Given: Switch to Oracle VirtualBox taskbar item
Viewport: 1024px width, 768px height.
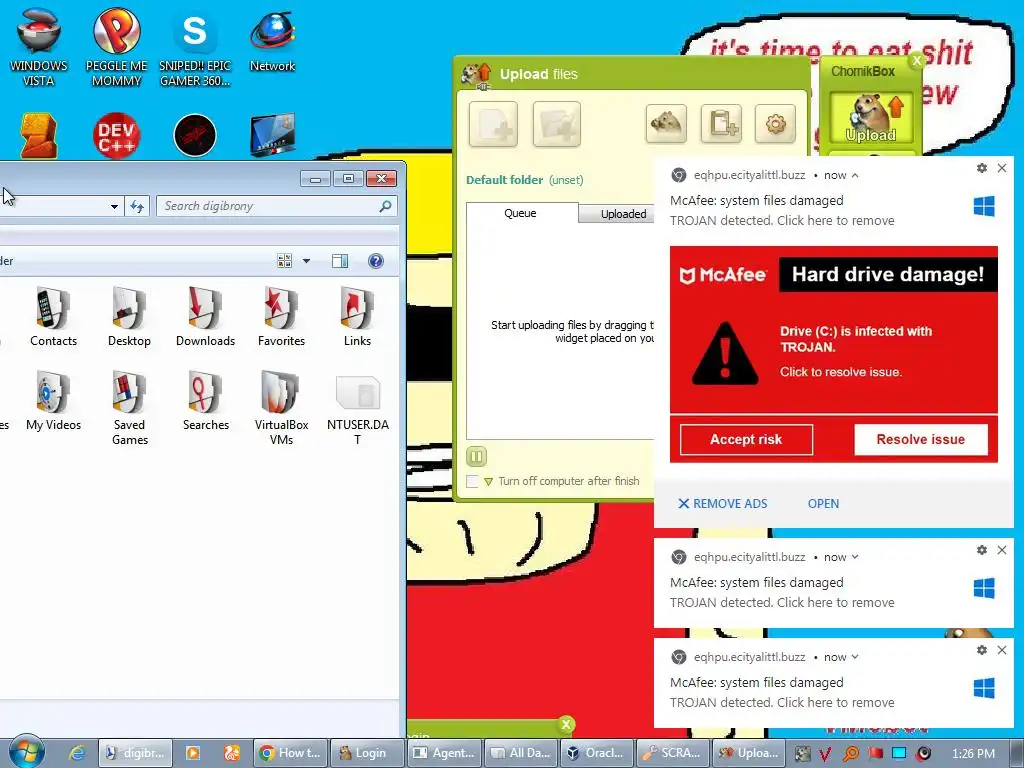Looking at the screenshot, I should [598, 753].
